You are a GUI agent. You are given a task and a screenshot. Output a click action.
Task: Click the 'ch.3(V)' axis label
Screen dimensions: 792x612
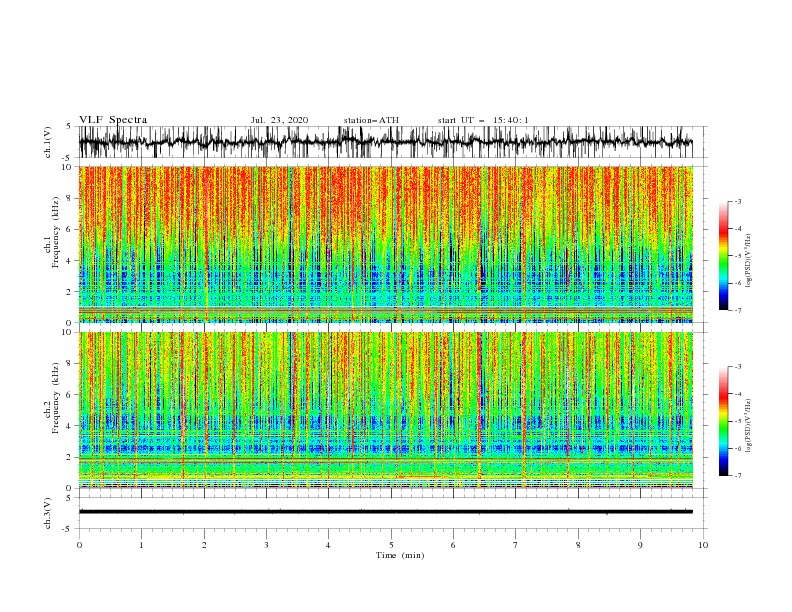click(x=48, y=513)
